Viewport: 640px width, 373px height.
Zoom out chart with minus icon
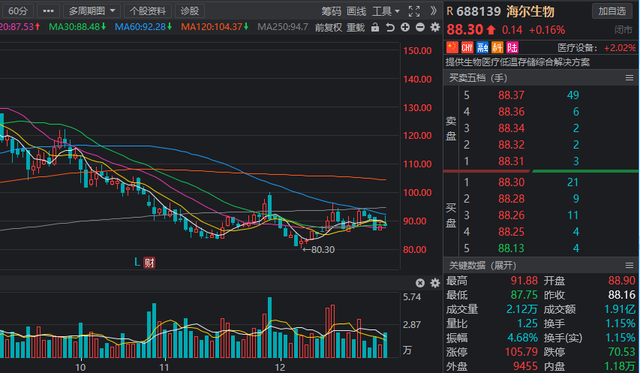[420, 27]
